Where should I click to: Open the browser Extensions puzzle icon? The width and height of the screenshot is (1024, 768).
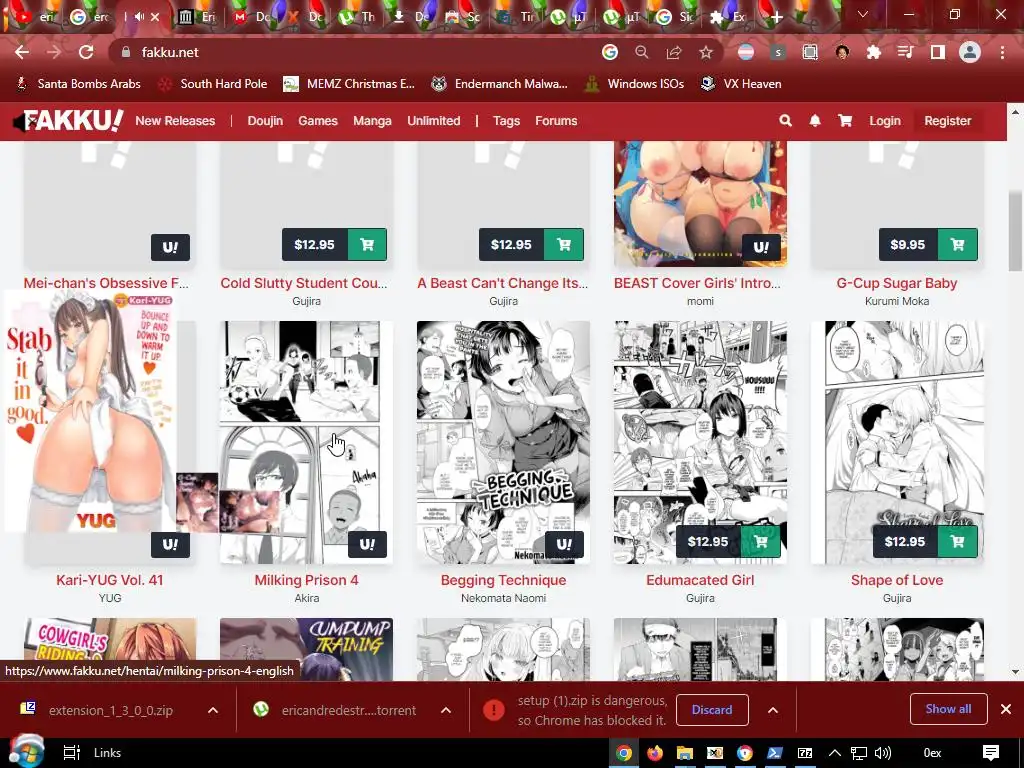(x=874, y=52)
